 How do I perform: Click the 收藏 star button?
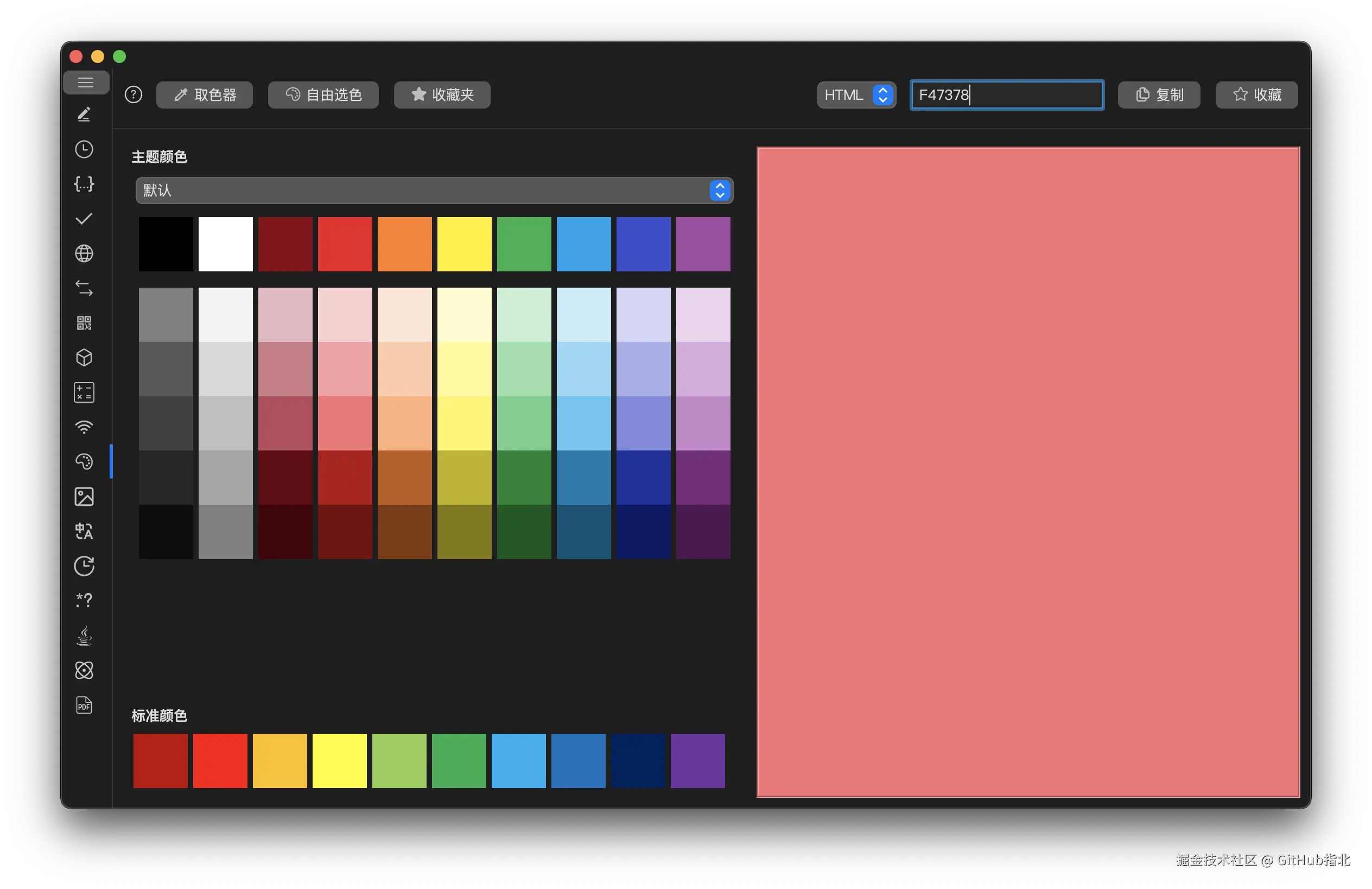coord(1256,94)
